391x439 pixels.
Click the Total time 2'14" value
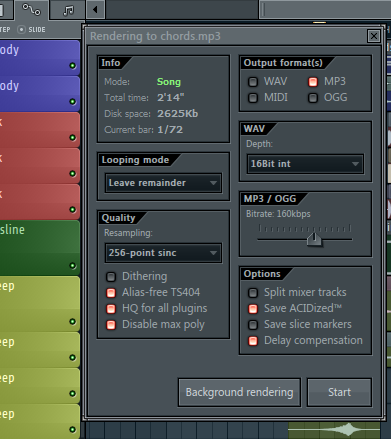click(170, 98)
